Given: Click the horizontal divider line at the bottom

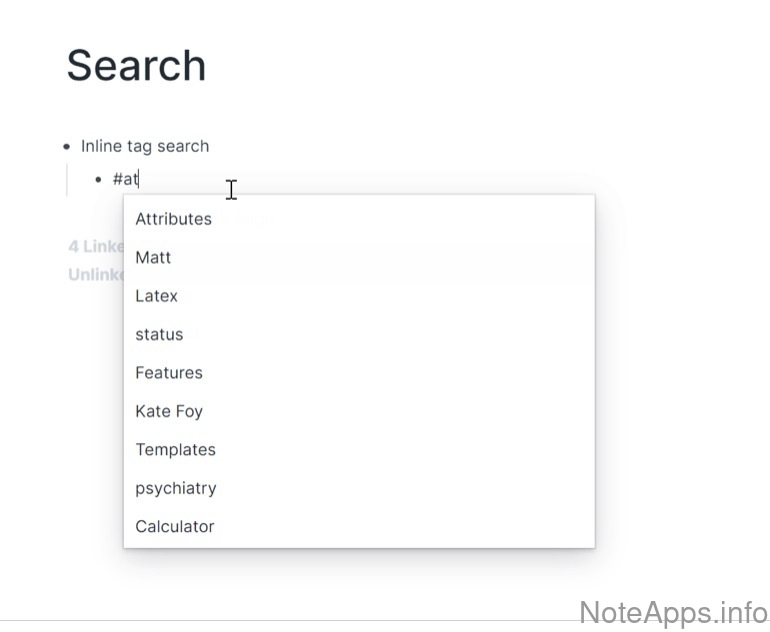Looking at the screenshot, I should tap(300, 620).
